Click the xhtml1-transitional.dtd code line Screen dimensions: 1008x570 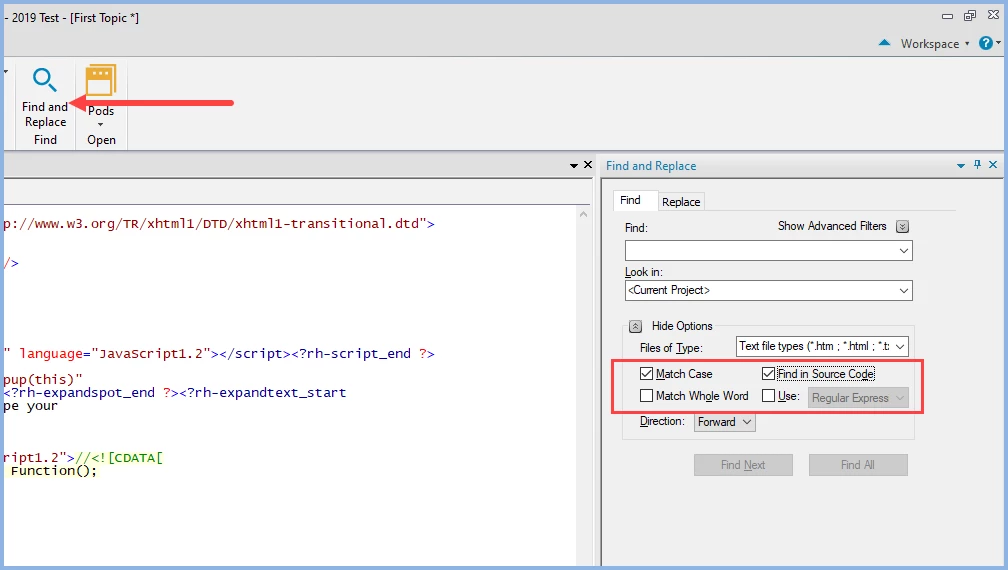219,224
